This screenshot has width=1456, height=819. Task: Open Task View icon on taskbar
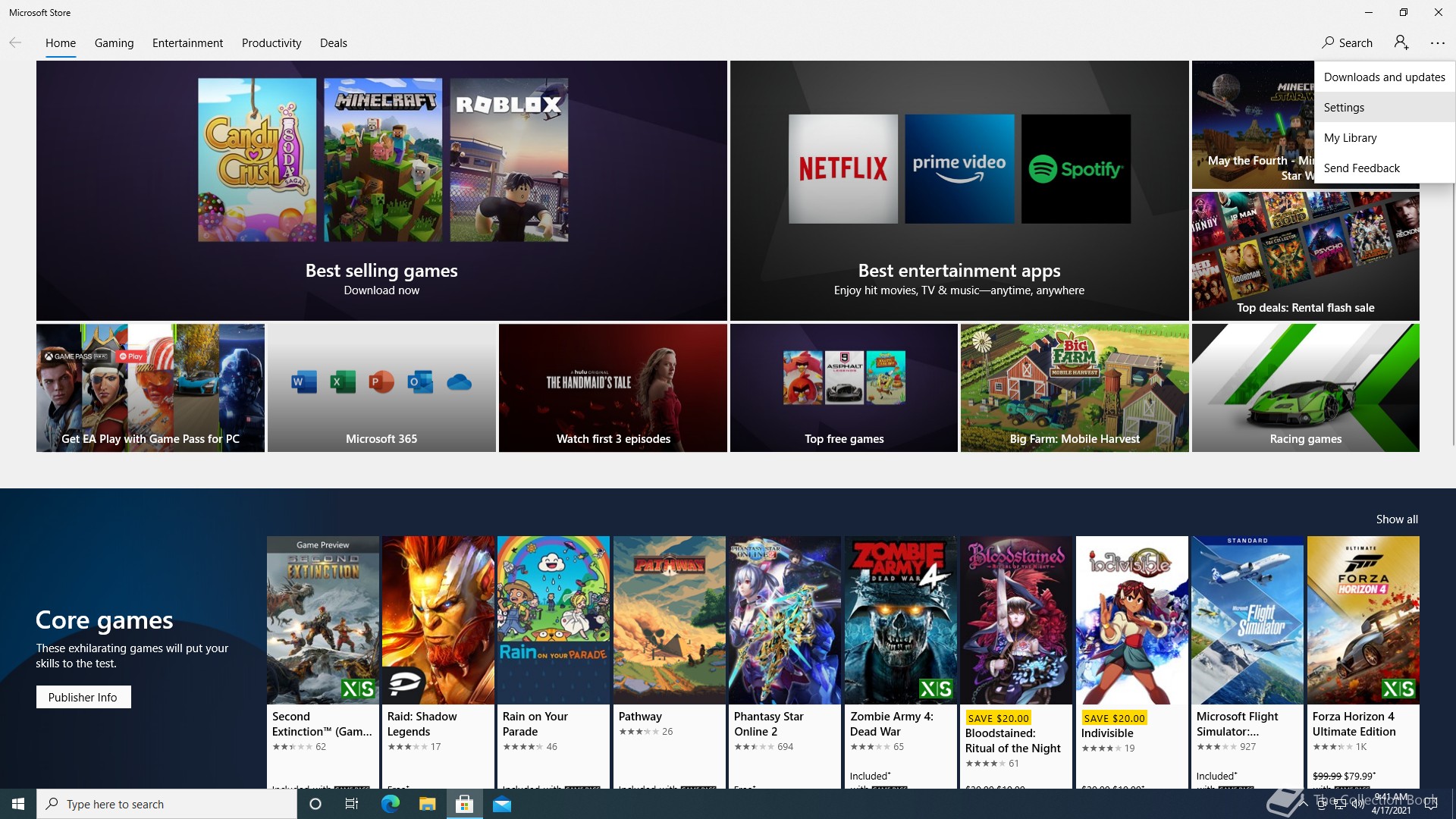pyautogui.click(x=352, y=804)
